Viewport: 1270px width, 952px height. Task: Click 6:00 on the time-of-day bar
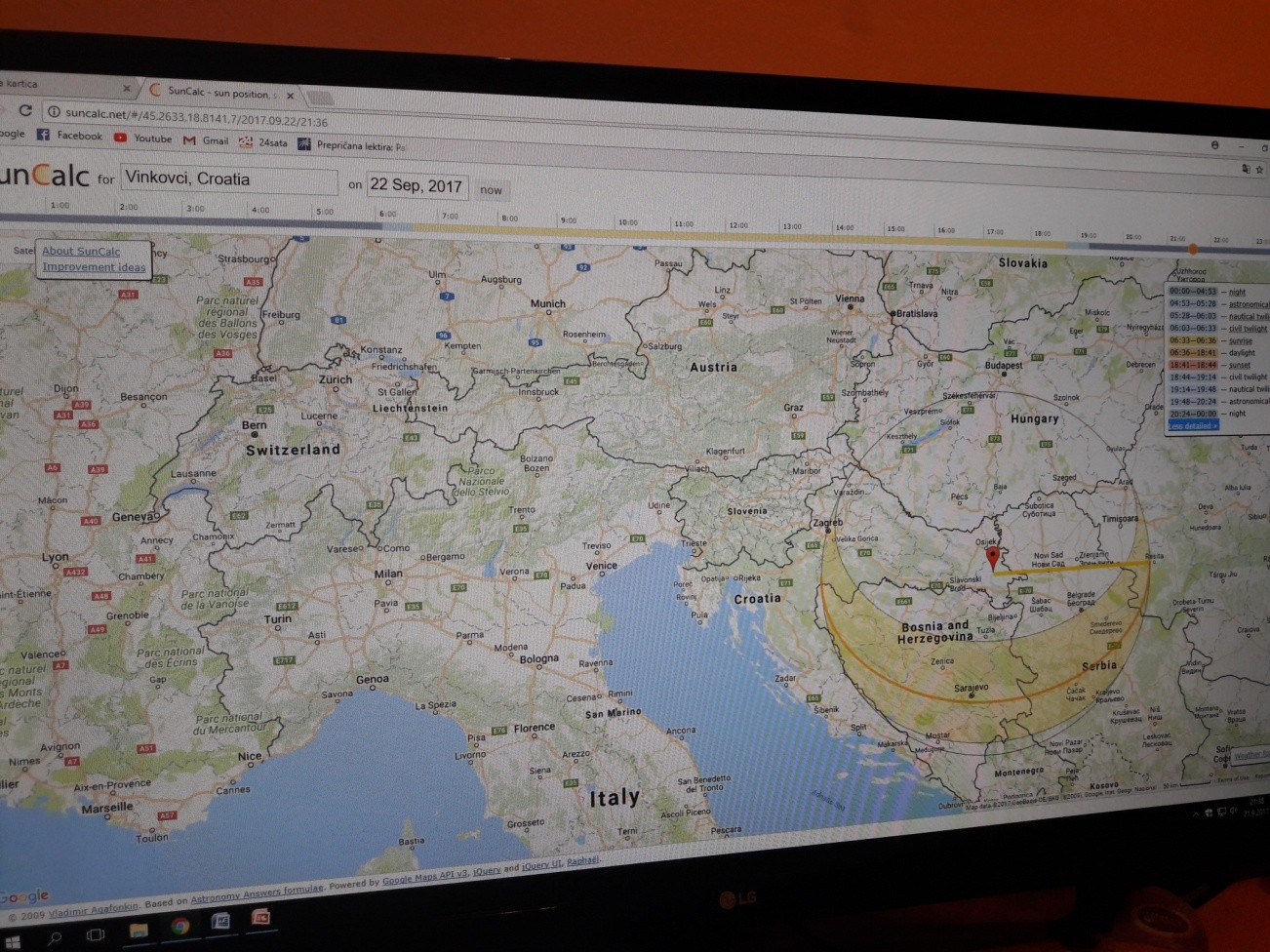tap(387, 214)
